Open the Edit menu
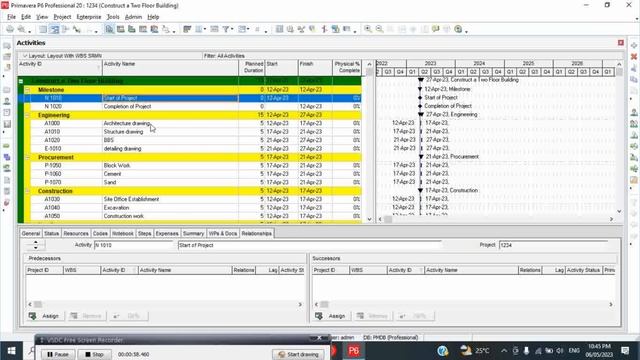 [26, 17]
